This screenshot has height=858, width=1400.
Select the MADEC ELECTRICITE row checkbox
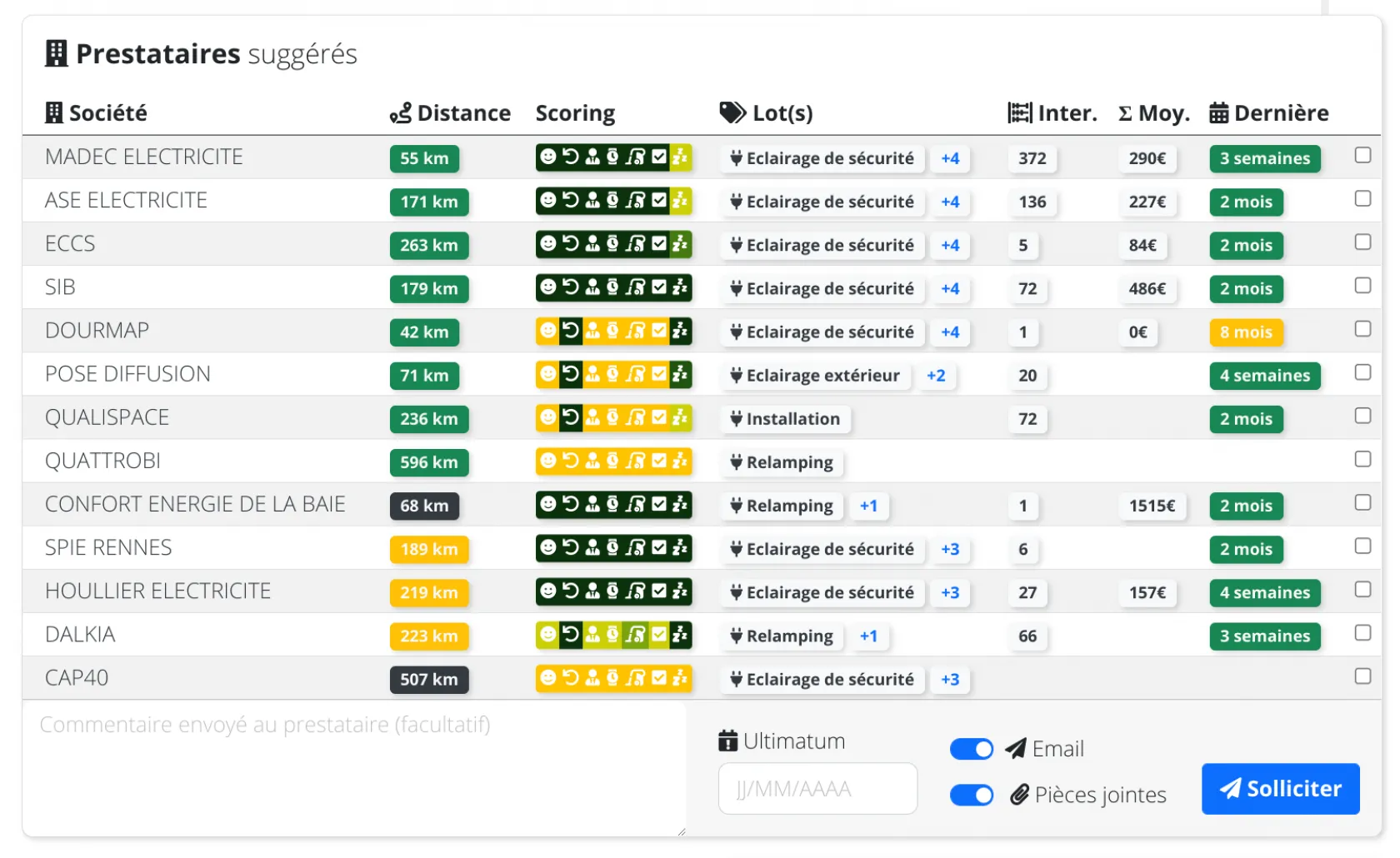point(1362,156)
